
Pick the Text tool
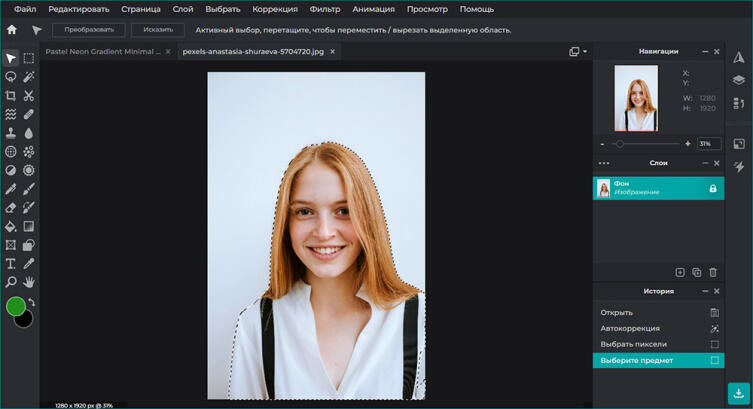point(11,264)
